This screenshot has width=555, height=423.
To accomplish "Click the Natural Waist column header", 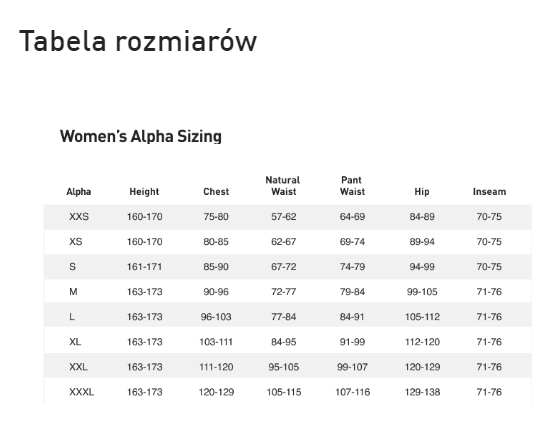I will pos(283,186).
